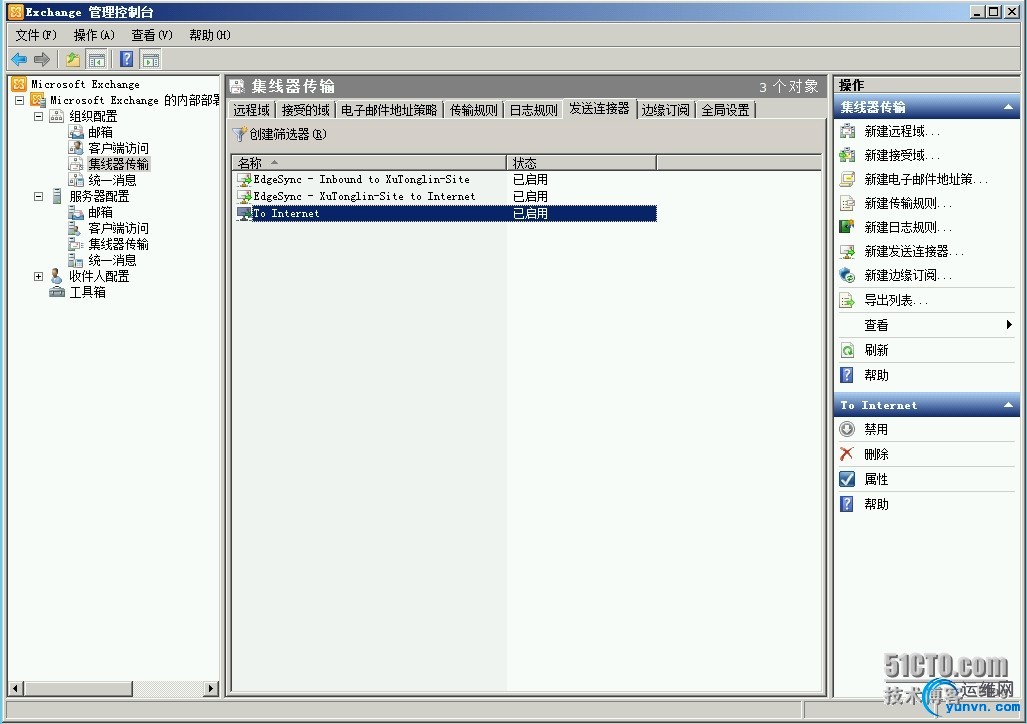Click the 新建边缘订阅 icon
This screenshot has width=1027, height=724.
(x=848, y=275)
